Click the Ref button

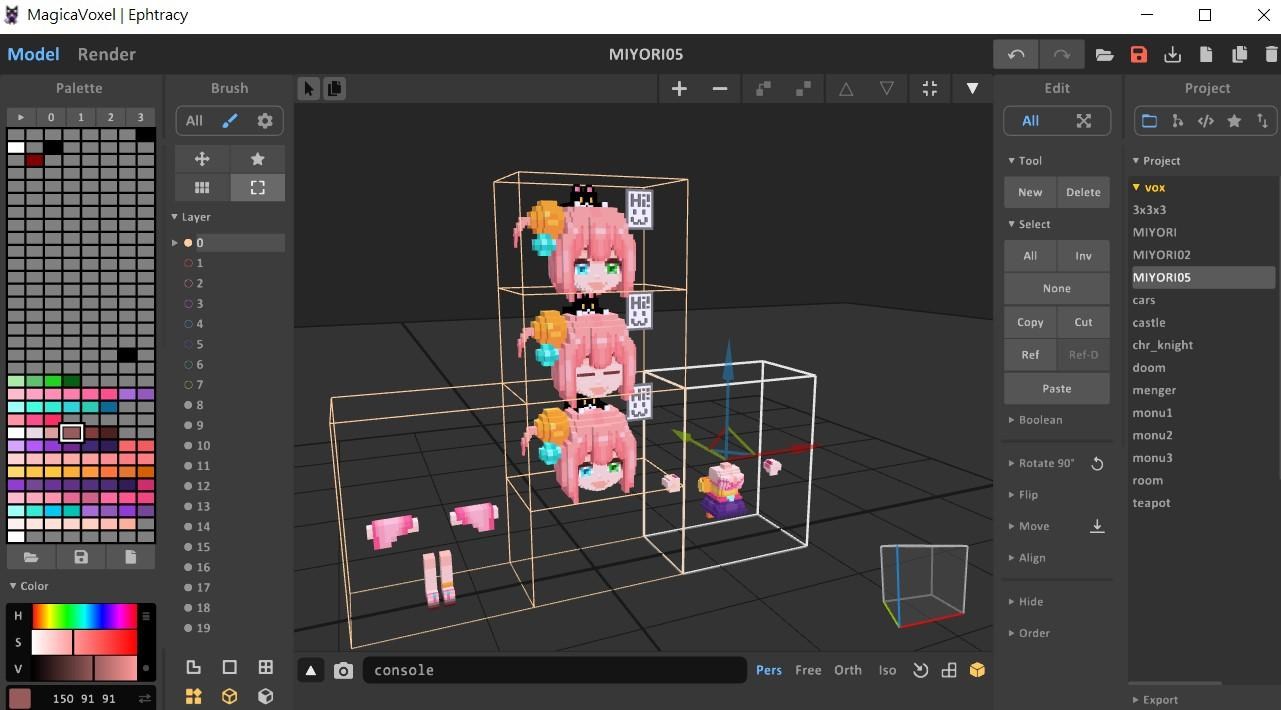pyautogui.click(x=1030, y=354)
